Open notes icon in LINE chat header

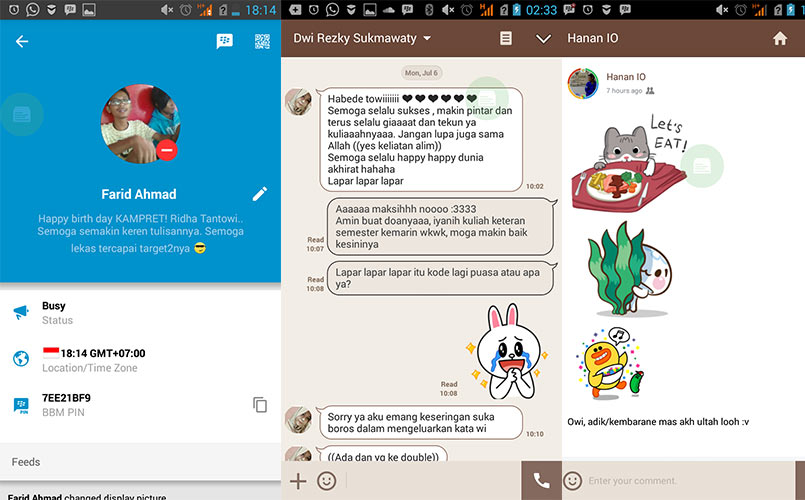tap(506, 39)
